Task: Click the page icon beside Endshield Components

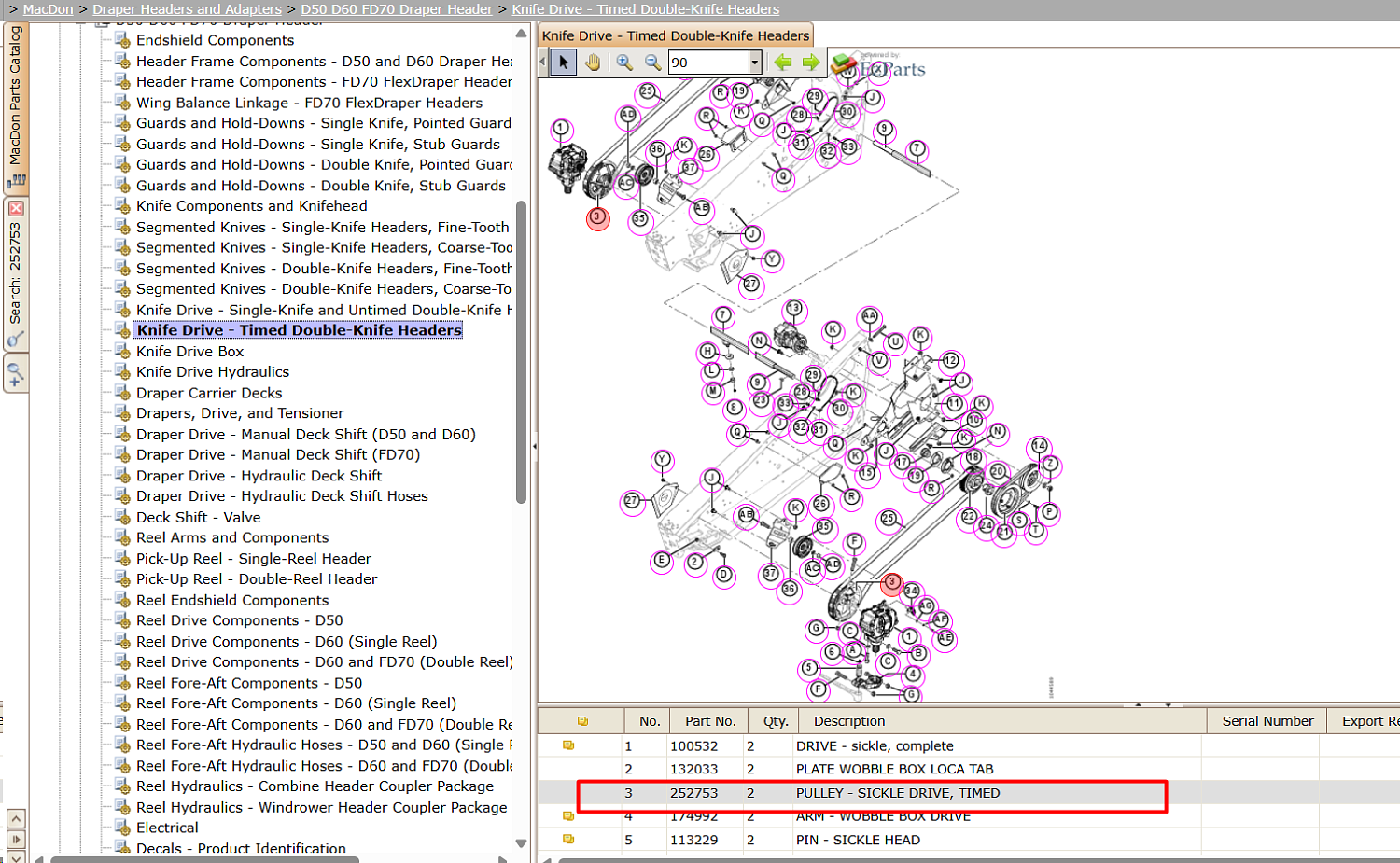Action: (x=121, y=40)
